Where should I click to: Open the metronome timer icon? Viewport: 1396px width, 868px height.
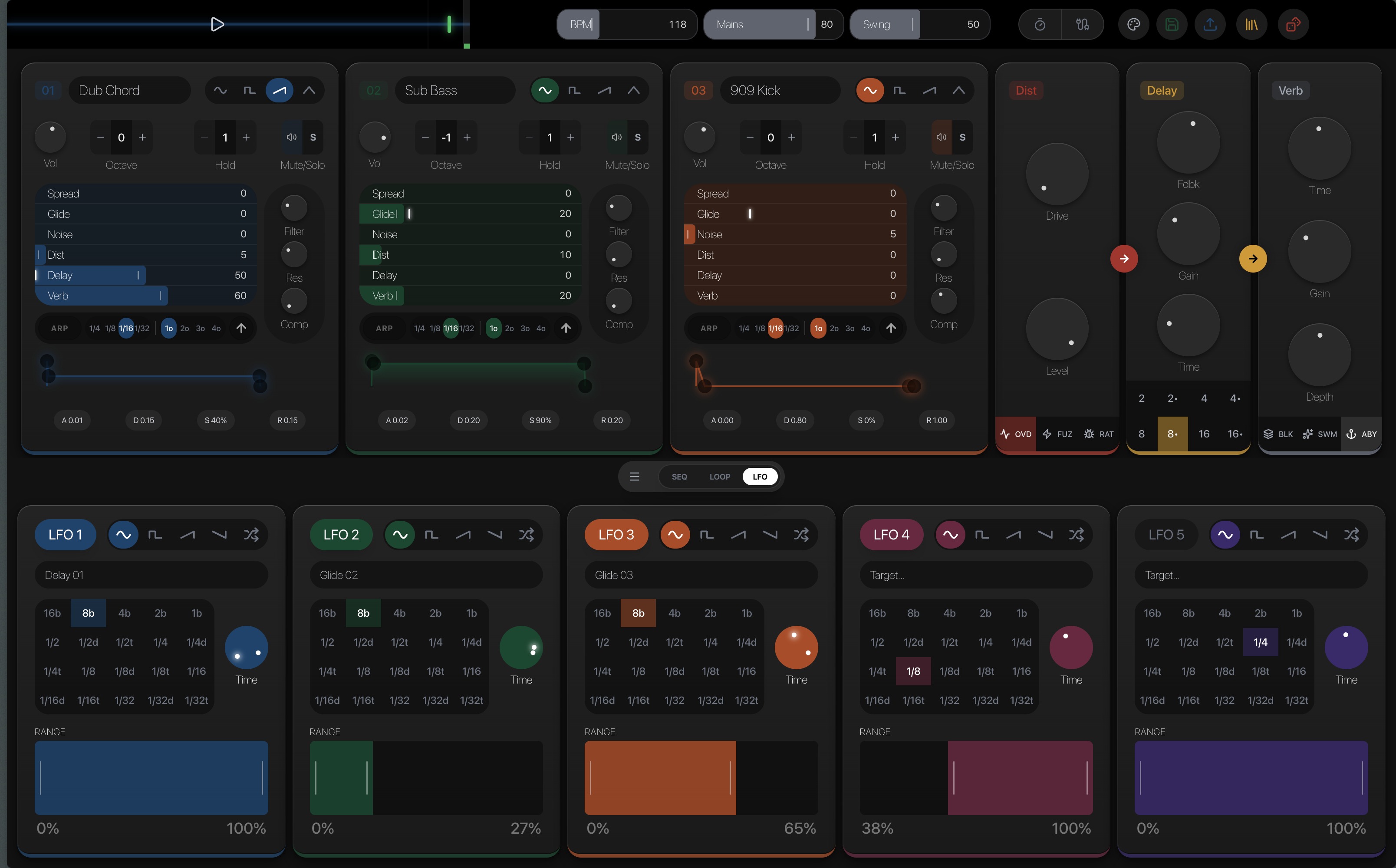point(1040,24)
